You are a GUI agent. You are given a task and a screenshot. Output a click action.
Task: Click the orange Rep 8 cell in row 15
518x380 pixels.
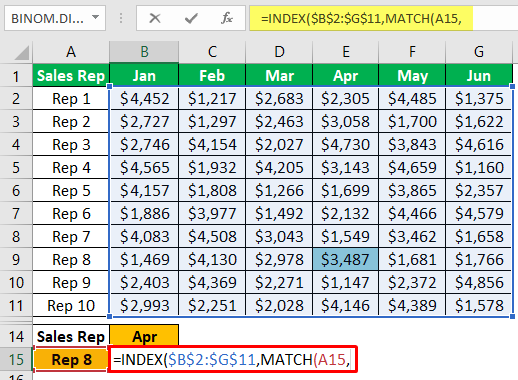[71, 359]
